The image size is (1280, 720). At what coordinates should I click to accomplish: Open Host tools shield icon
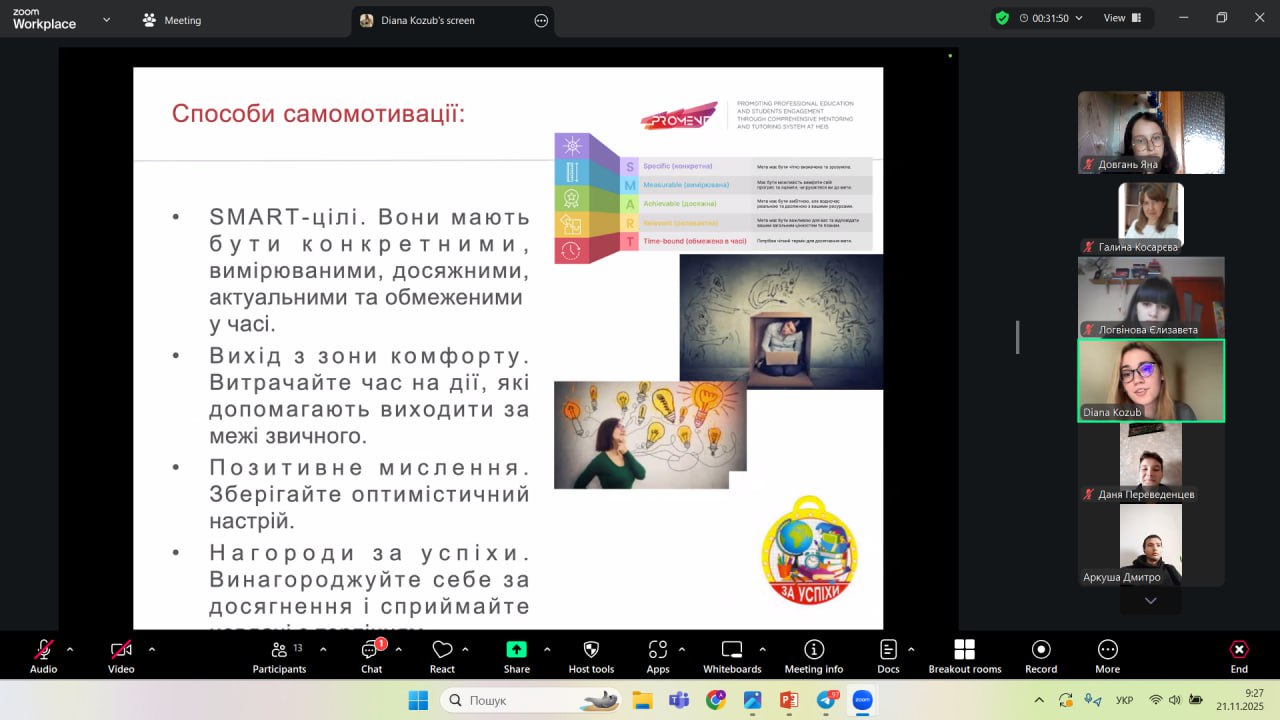tap(590, 656)
